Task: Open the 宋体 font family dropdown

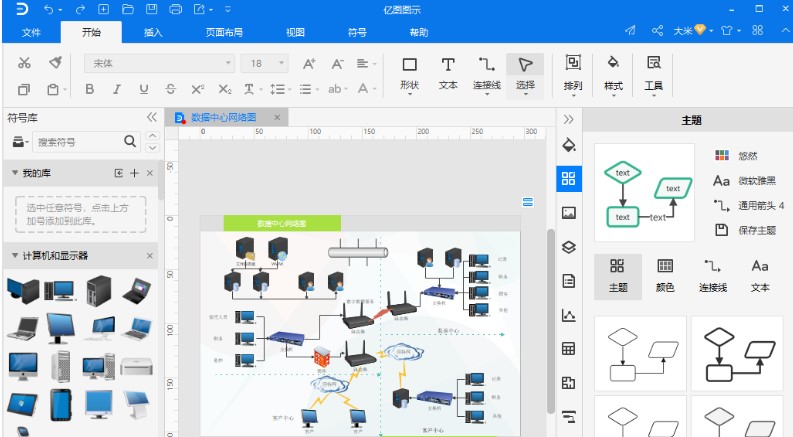Action: pyautogui.click(x=160, y=63)
